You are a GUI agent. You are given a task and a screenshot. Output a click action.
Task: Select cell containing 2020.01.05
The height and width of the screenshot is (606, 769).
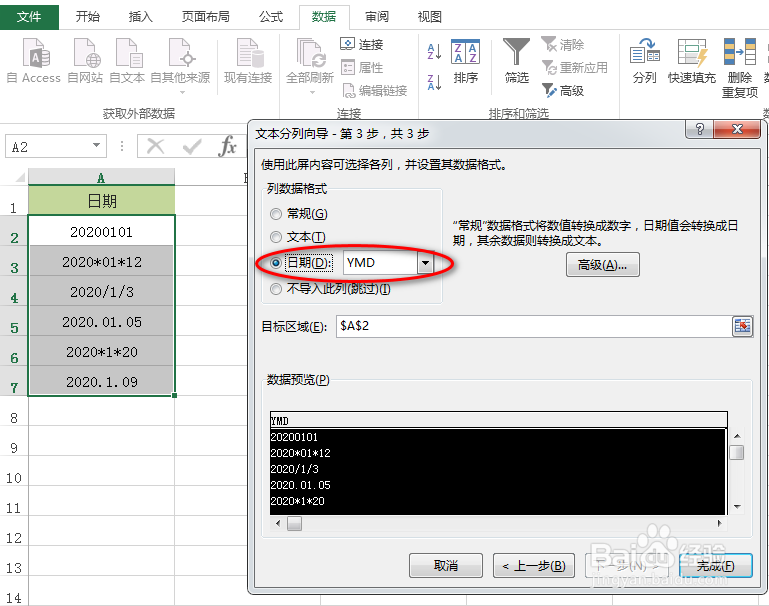(102, 321)
